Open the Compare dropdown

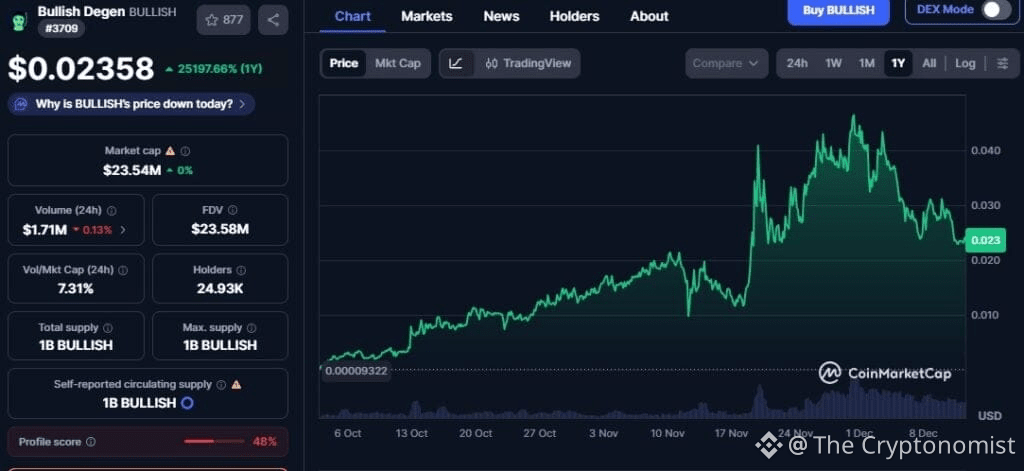point(726,63)
